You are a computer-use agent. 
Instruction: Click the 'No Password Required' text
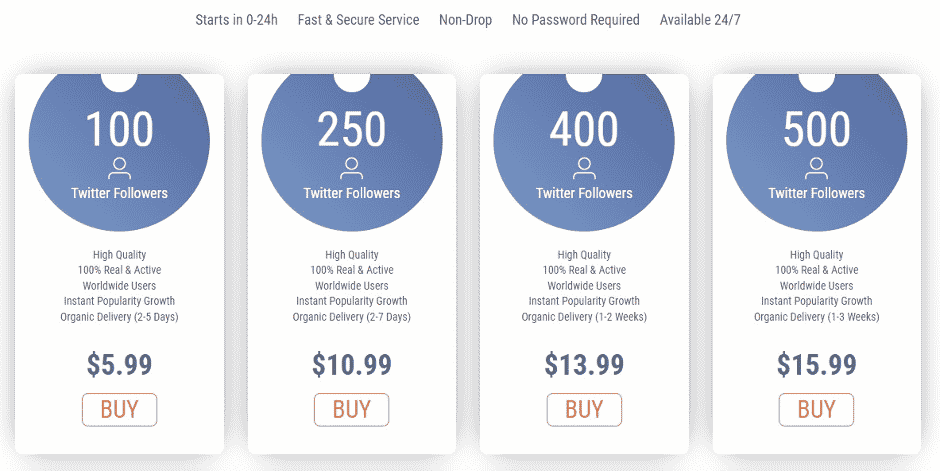[x=575, y=20]
